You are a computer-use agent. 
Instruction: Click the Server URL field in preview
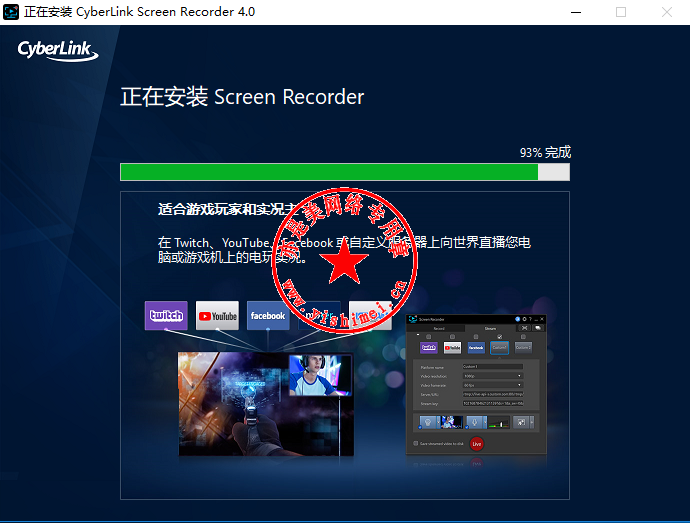(493, 394)
